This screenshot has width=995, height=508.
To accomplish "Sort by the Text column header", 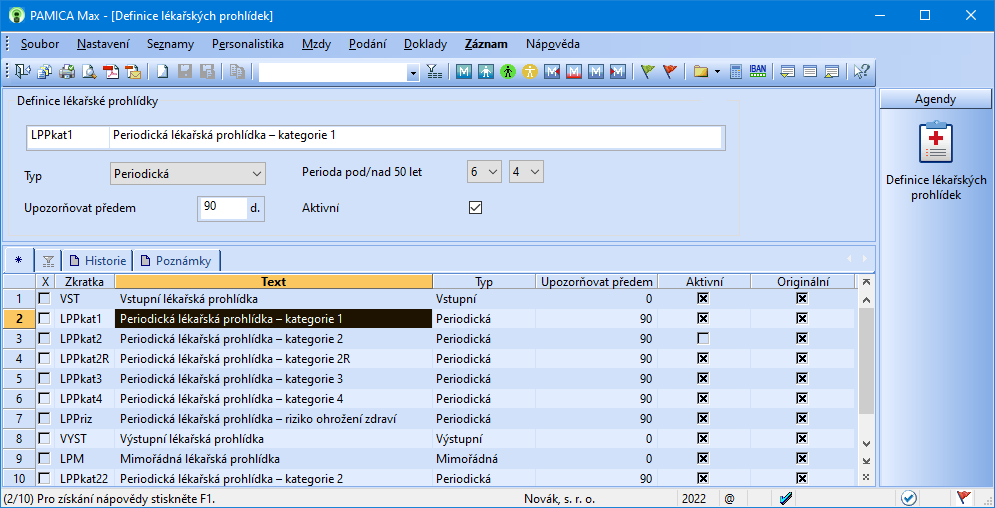I will tap(273, 281).
